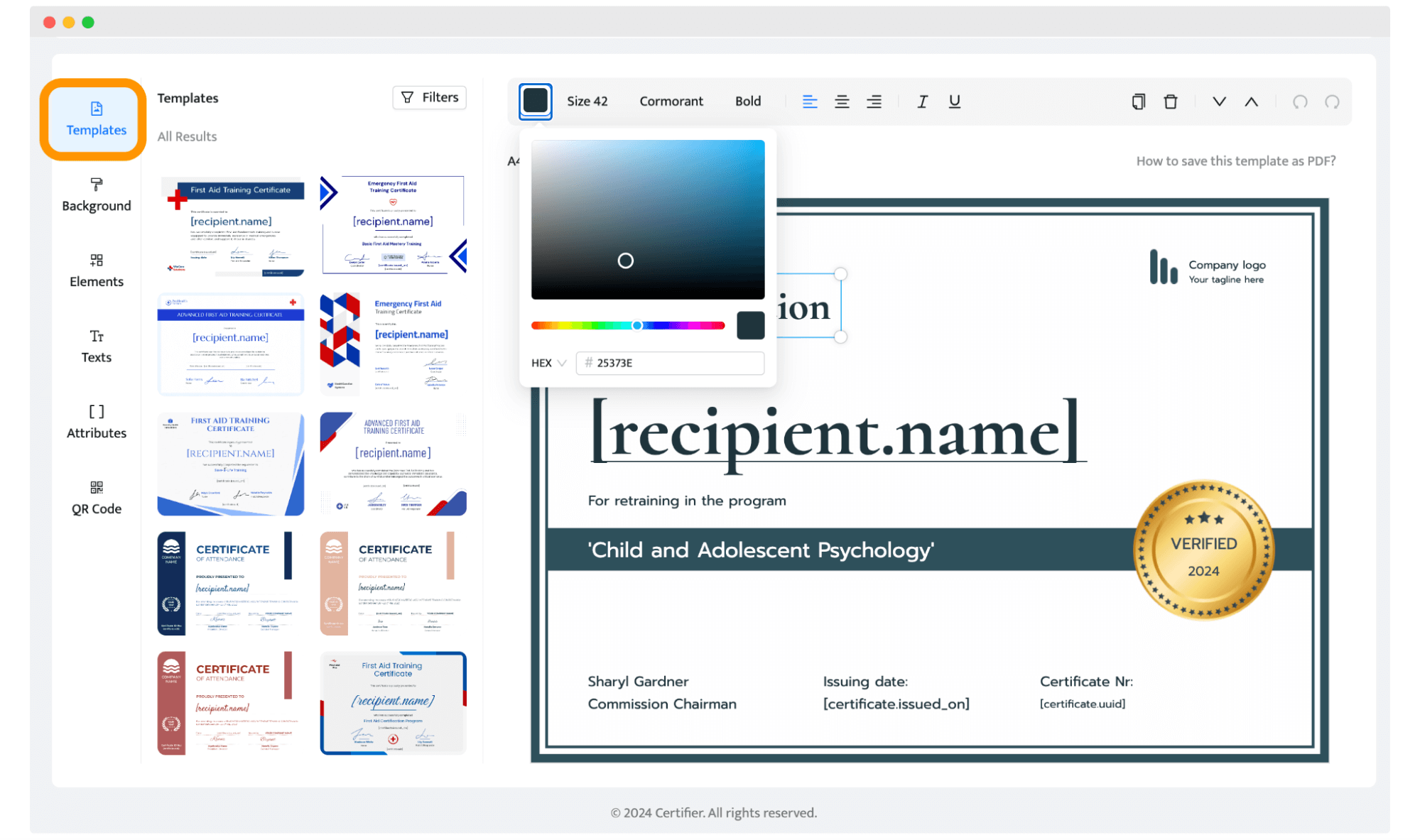Click the Company logo bars icon

coord(1164,267)
